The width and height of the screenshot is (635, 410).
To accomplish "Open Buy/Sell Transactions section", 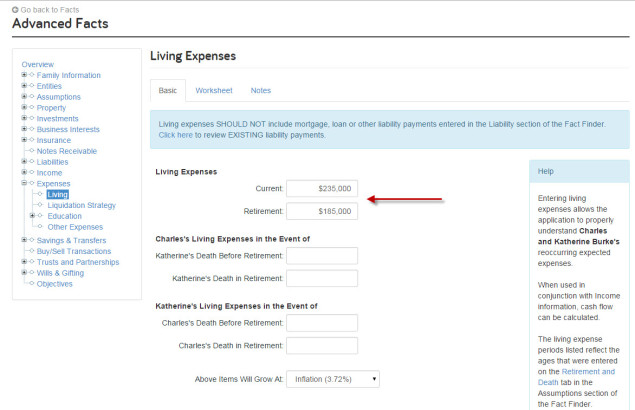I will click(74, 251).
